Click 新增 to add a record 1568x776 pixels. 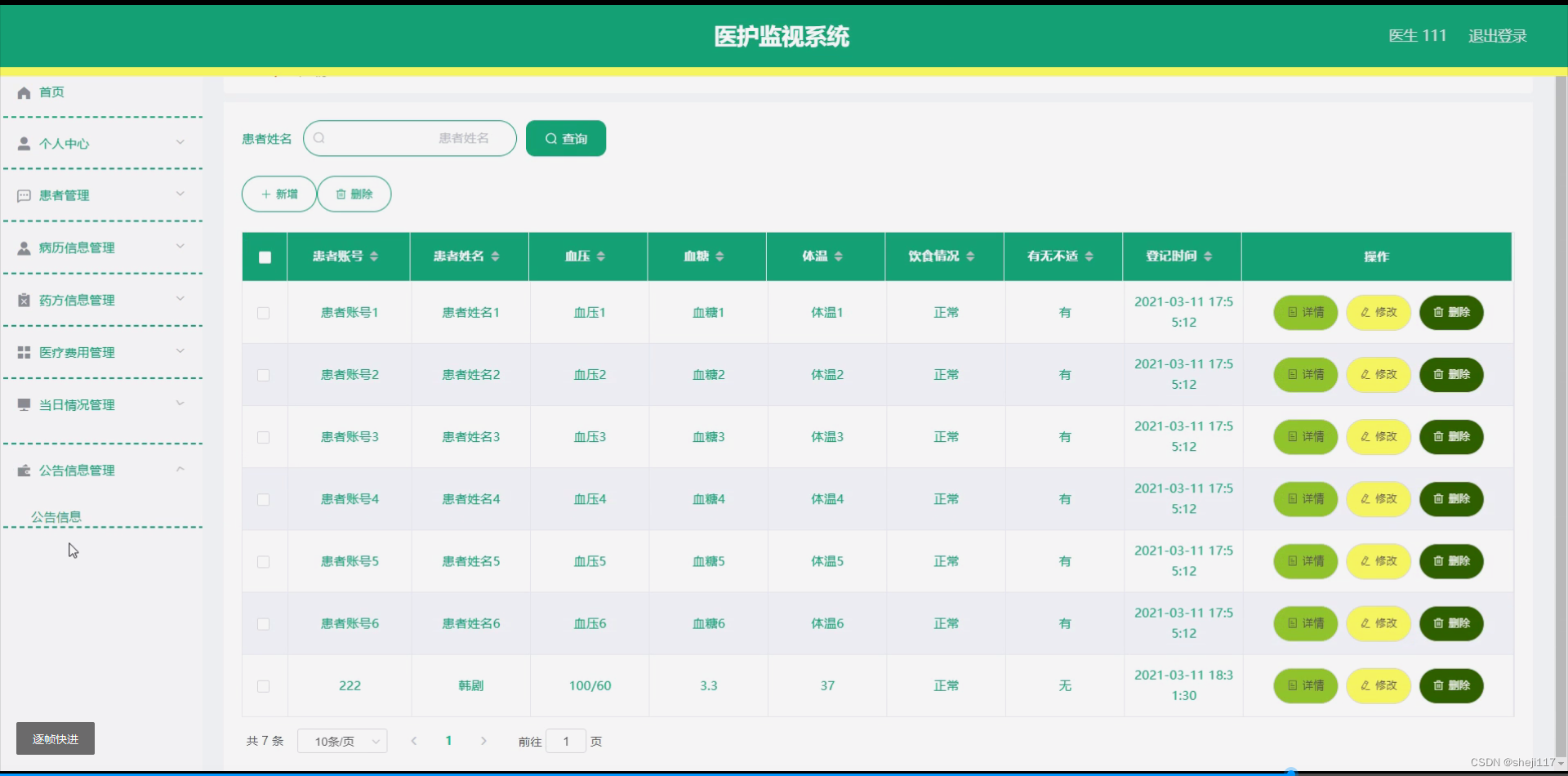[278, 194]
